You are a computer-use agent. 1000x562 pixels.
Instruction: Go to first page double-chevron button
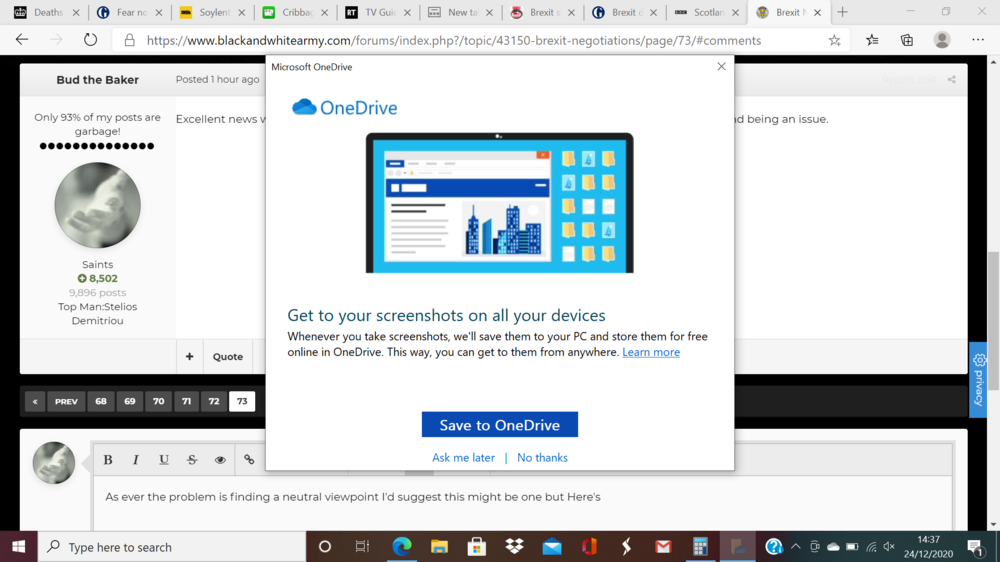[x=35, y=401]
